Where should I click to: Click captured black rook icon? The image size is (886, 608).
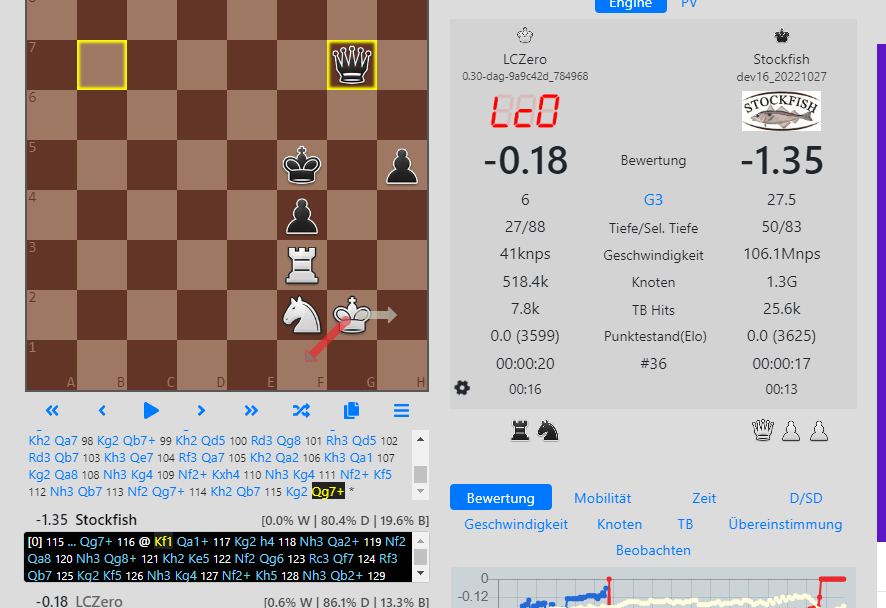click(520, 431)
